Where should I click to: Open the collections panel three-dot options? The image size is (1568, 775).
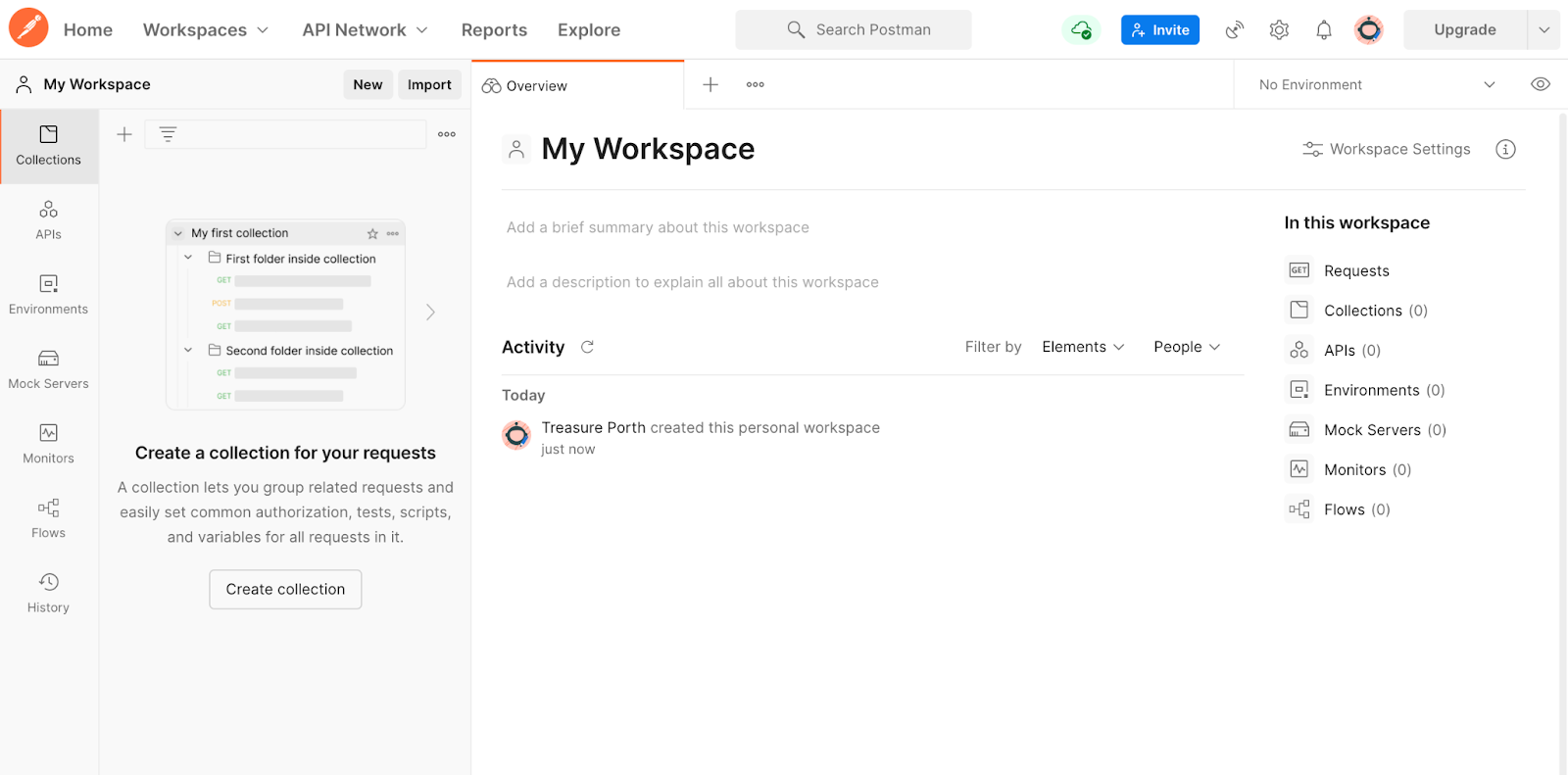447,134
